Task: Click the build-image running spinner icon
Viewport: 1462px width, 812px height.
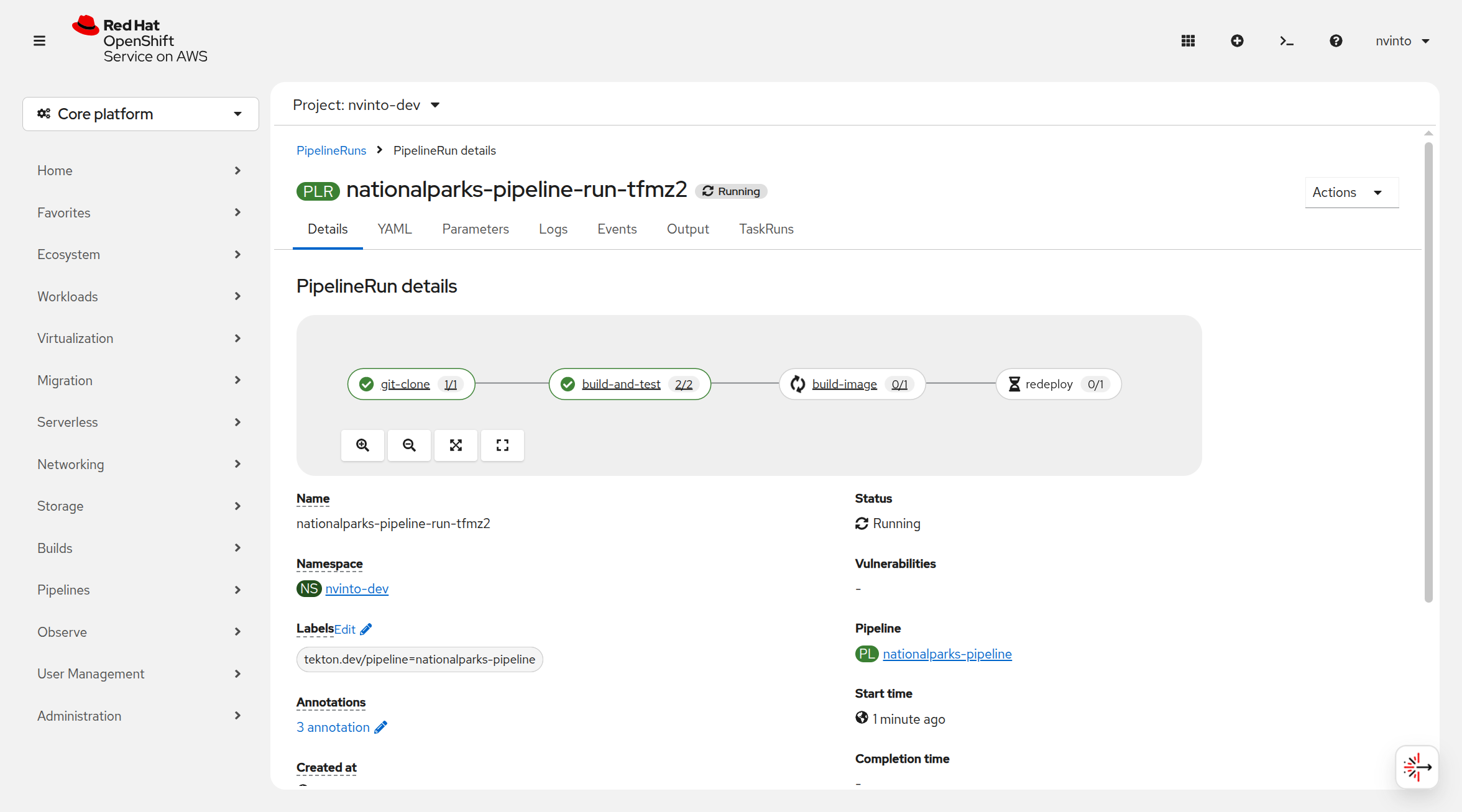Action: [x=798, y=384]
